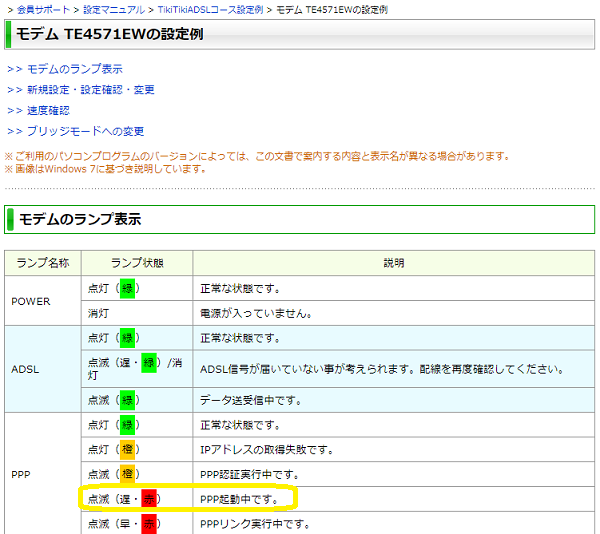Image resolution: width=600 pixels, height=534 pixels.
Task: Click the 消灯 status cell
Action: tap(137, 313)
